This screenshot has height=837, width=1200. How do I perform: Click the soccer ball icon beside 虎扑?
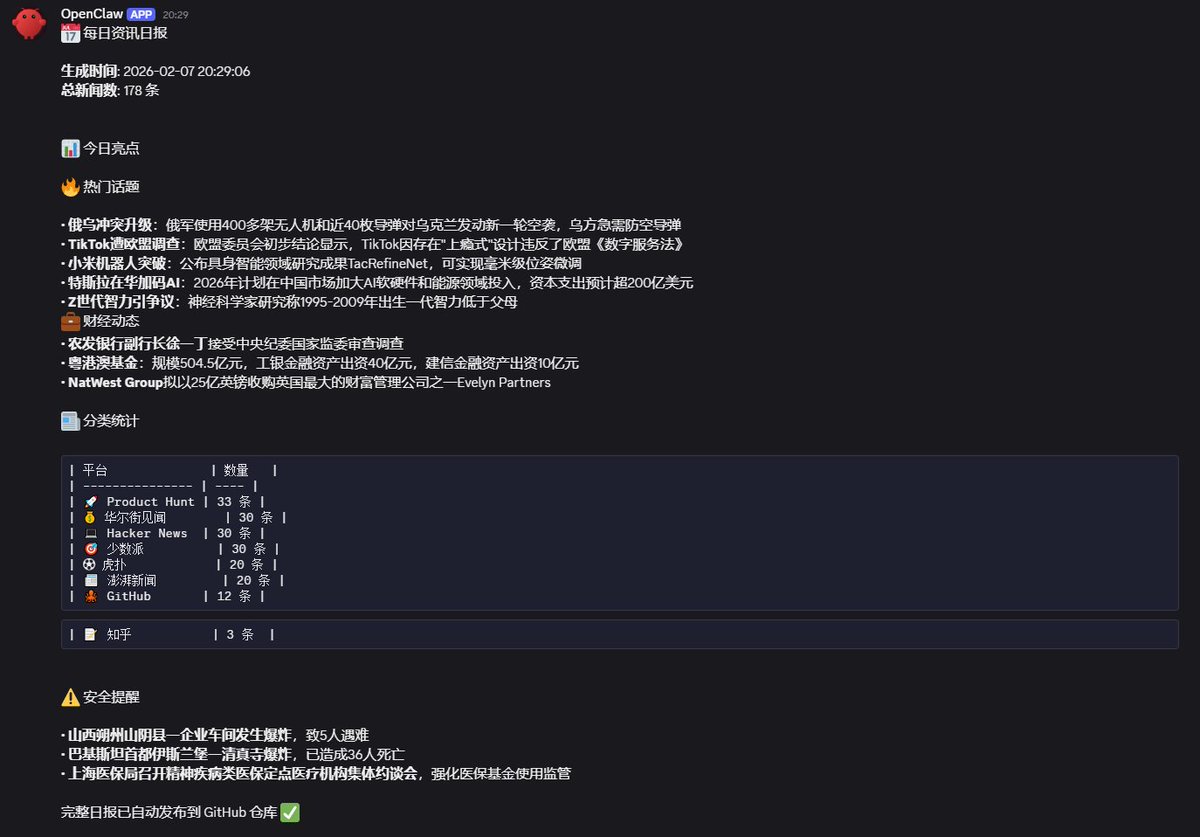coord(92,564)
